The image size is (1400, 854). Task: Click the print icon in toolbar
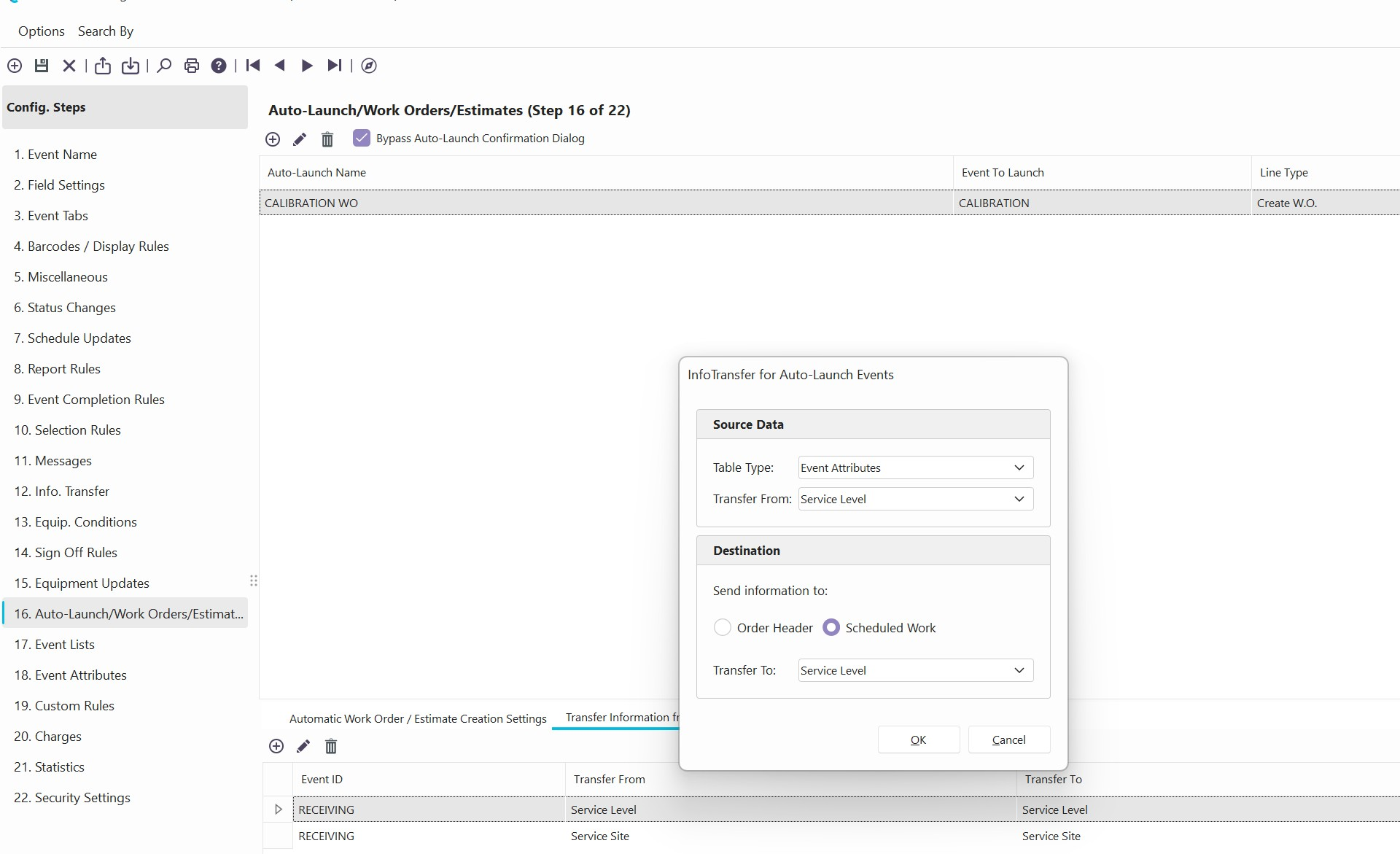(x=192, y=66)
